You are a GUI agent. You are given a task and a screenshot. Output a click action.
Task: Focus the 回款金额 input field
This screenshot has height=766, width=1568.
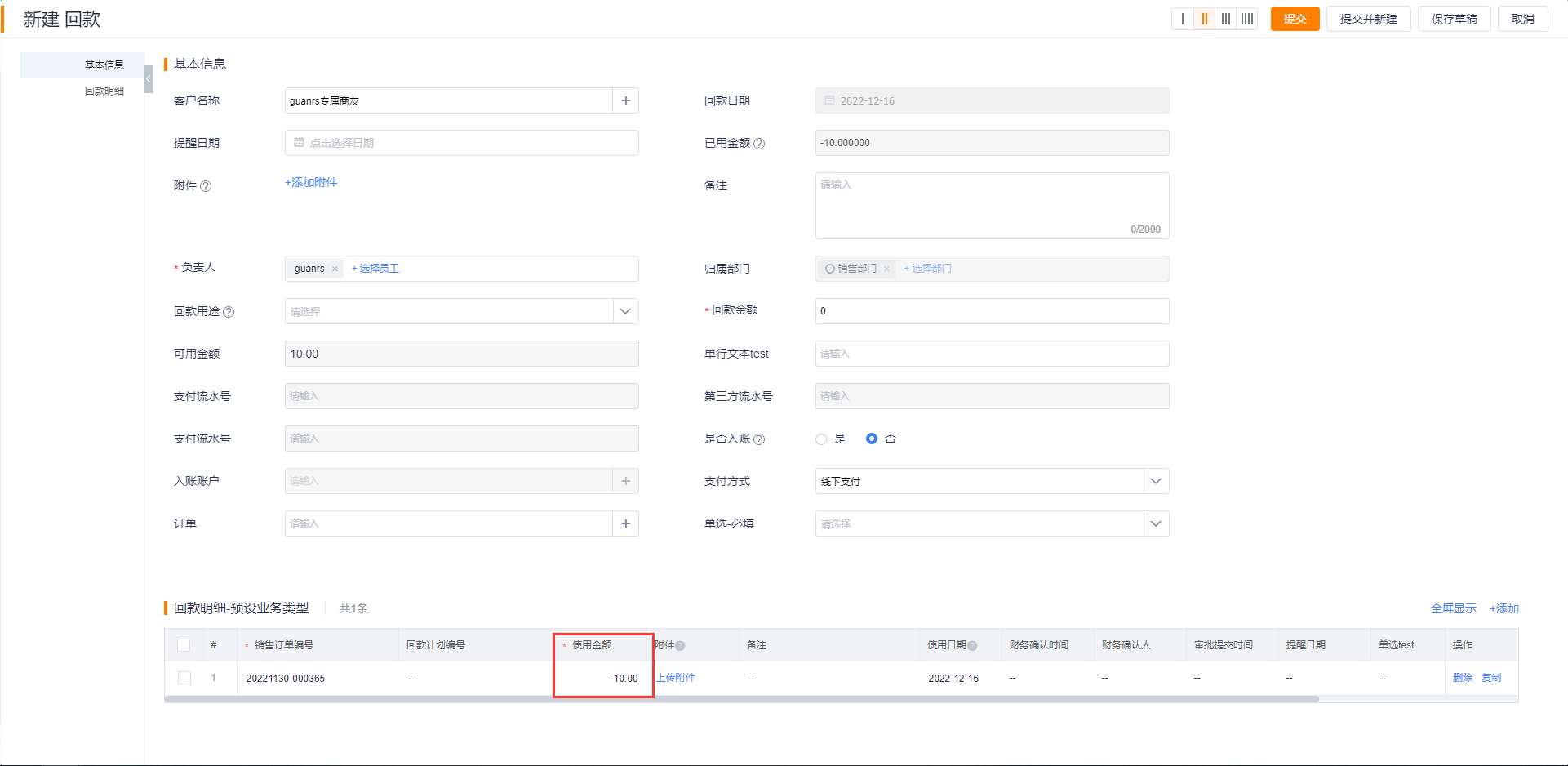pos(992,311)
